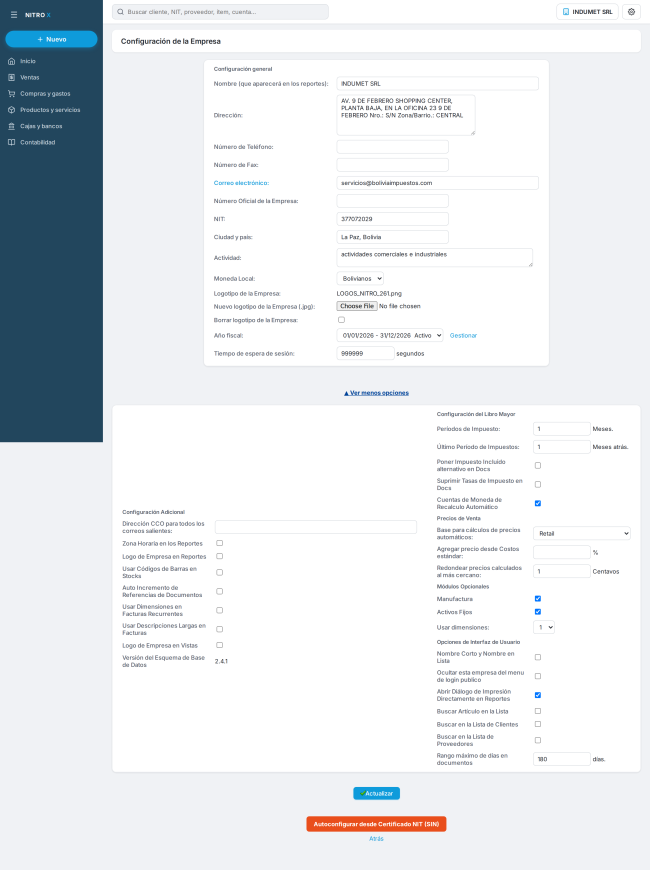The image size is (650, 870).
Task: Click the Dirección address textarea
Action: pyautogui.click(x=406, y=115)
